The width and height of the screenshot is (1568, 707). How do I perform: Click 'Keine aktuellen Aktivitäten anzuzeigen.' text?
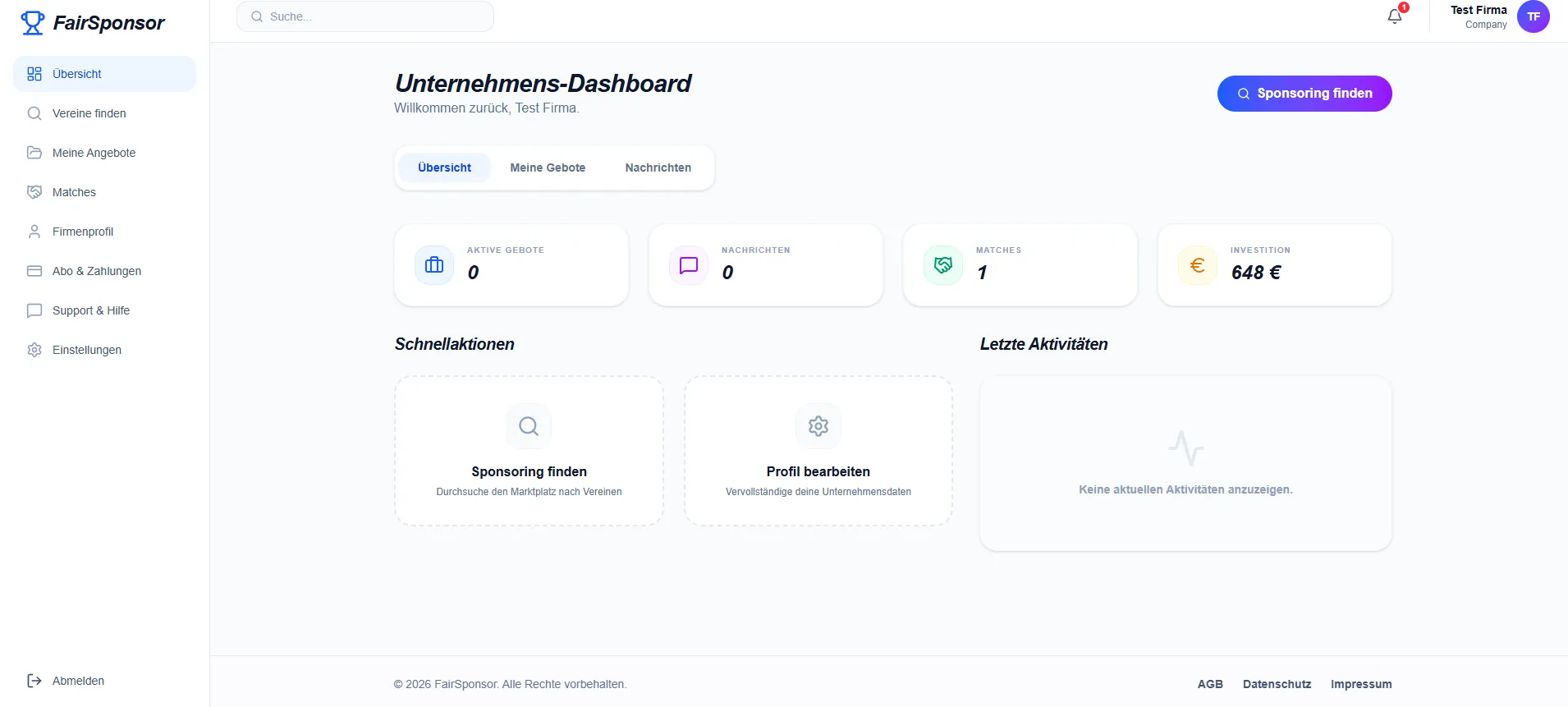tap(1185, 489)
